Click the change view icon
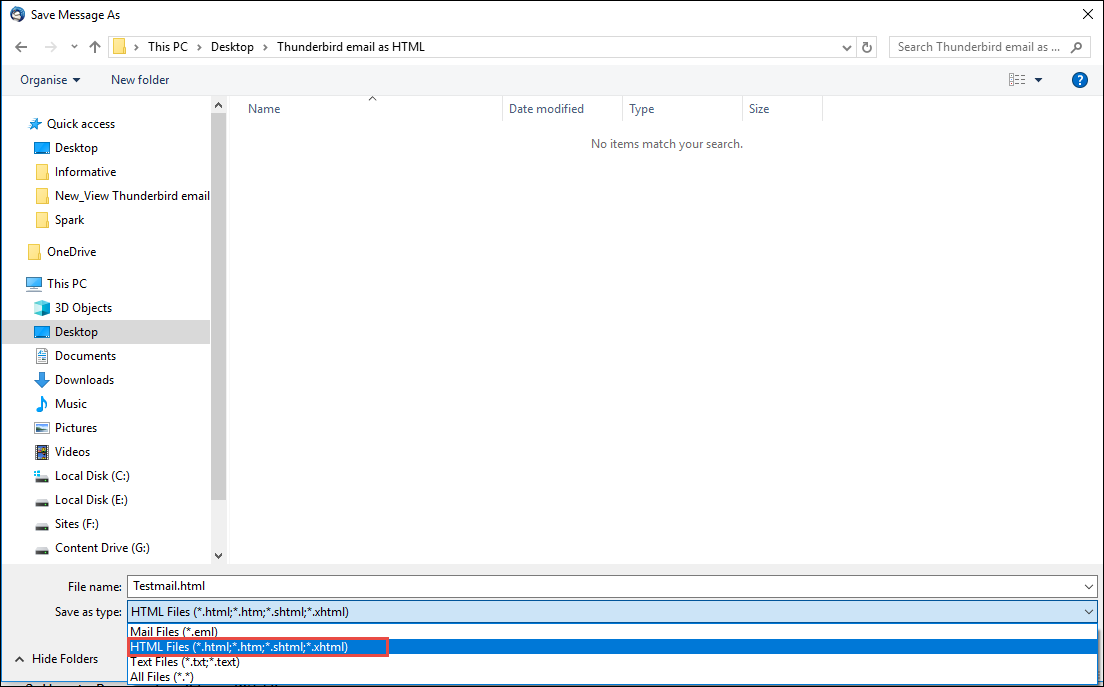The image size is (1104, 687). [1017, 80]
